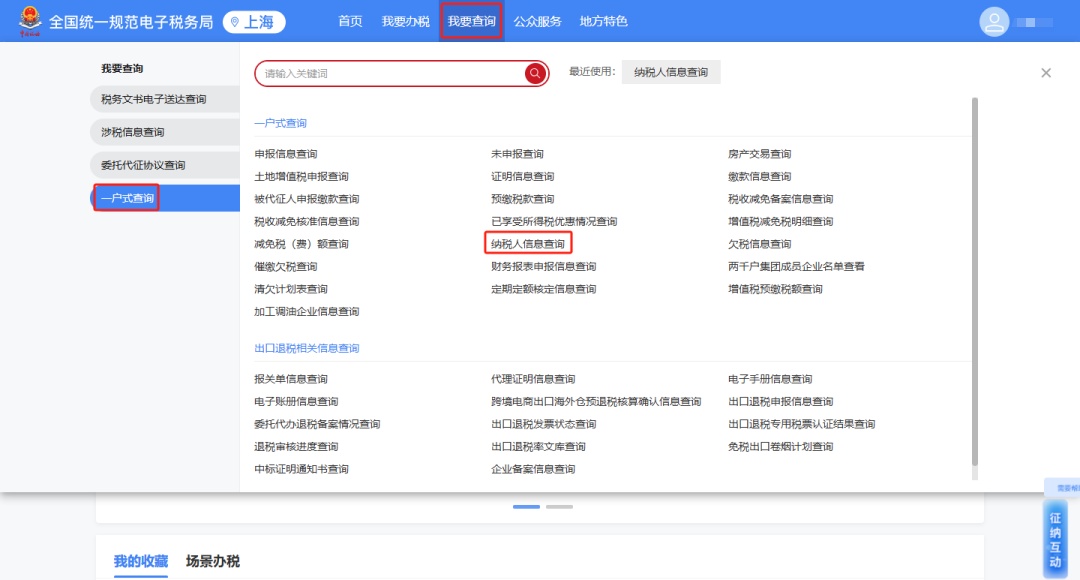The width and height of the screenshot is (1080, 580).
Task: Open the 公众服务 menu
Action: pos(538,22)
